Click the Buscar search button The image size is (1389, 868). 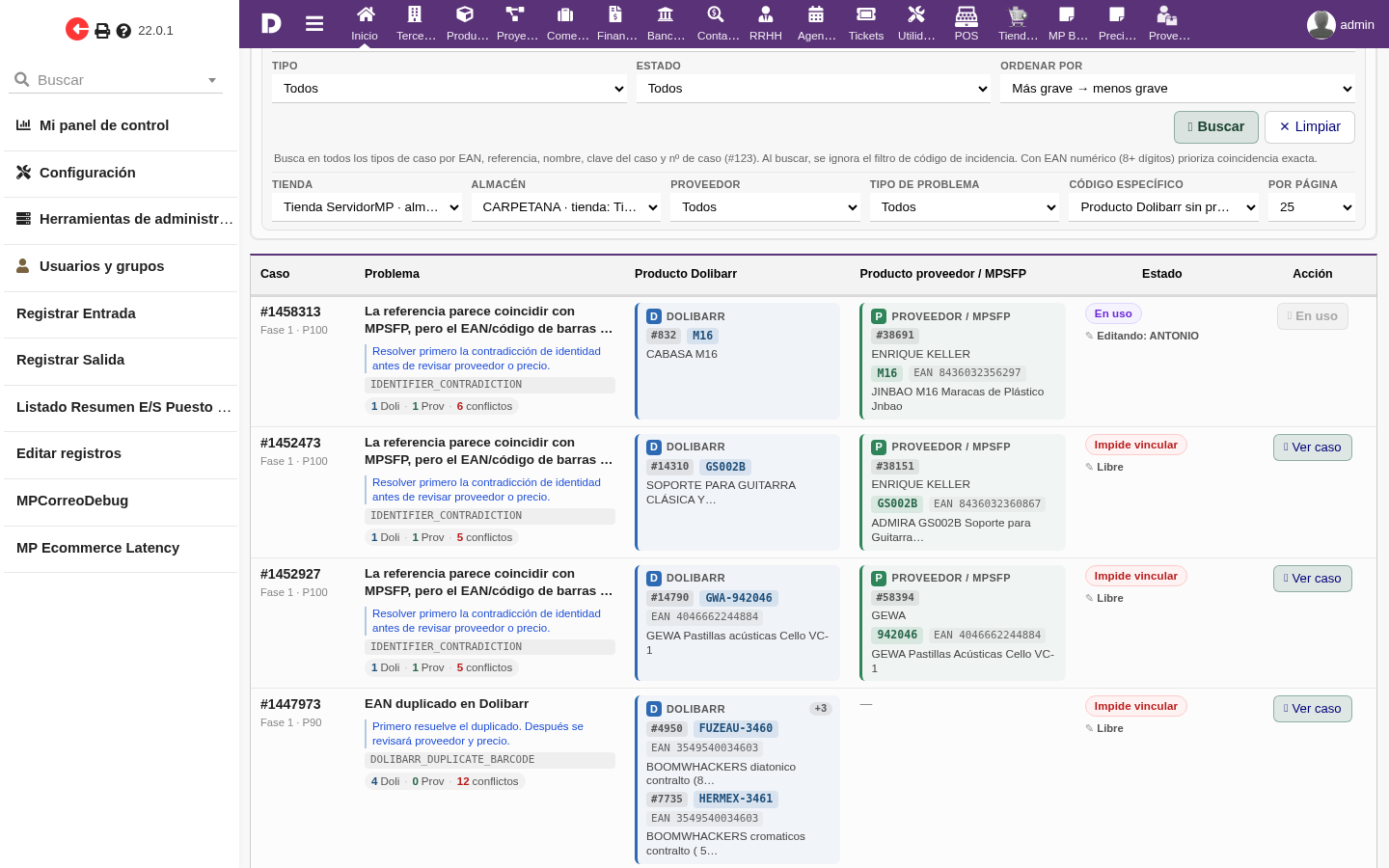click(x=1216, y=126)
